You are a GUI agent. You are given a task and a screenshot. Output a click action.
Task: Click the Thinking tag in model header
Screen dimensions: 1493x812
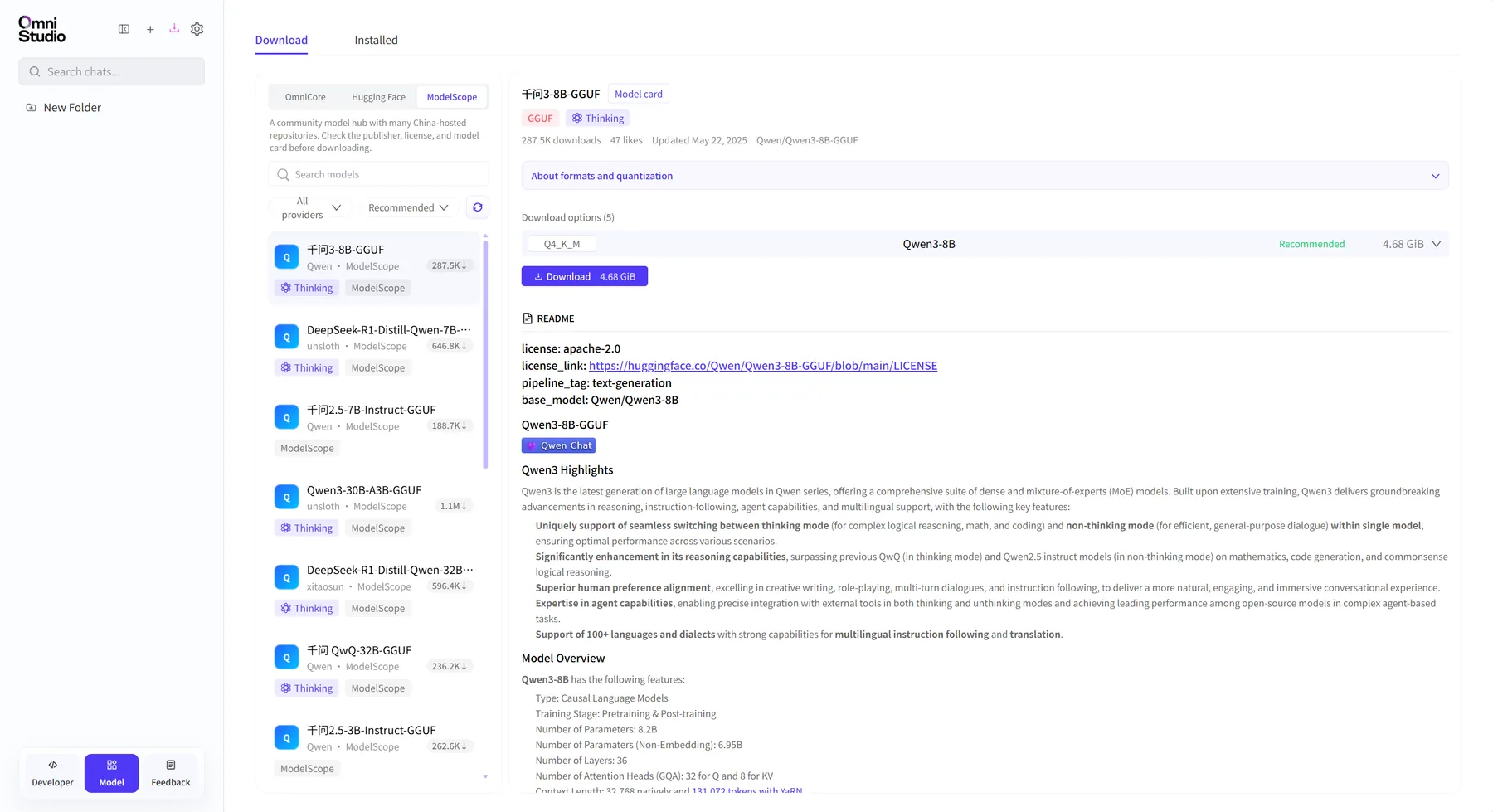[597, 119]
